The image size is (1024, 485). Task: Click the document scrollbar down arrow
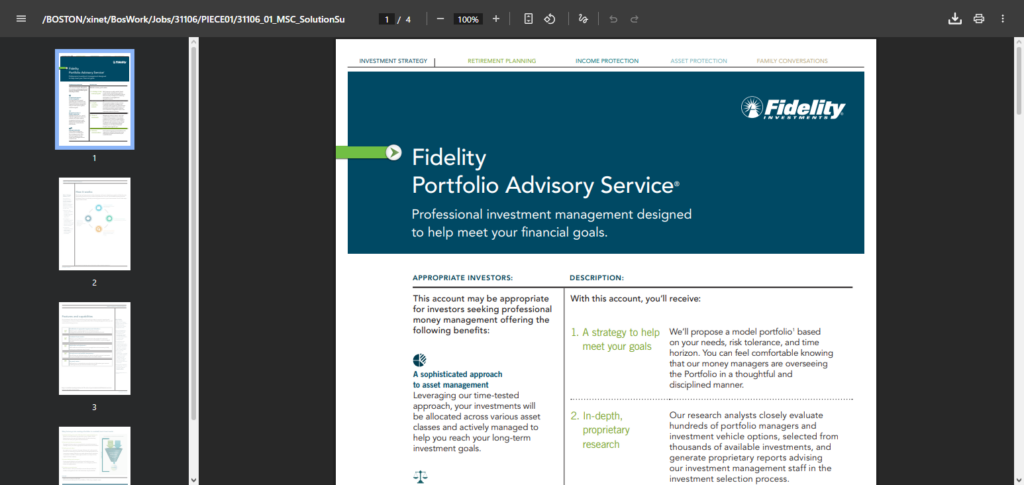[x=1019, y=480]
